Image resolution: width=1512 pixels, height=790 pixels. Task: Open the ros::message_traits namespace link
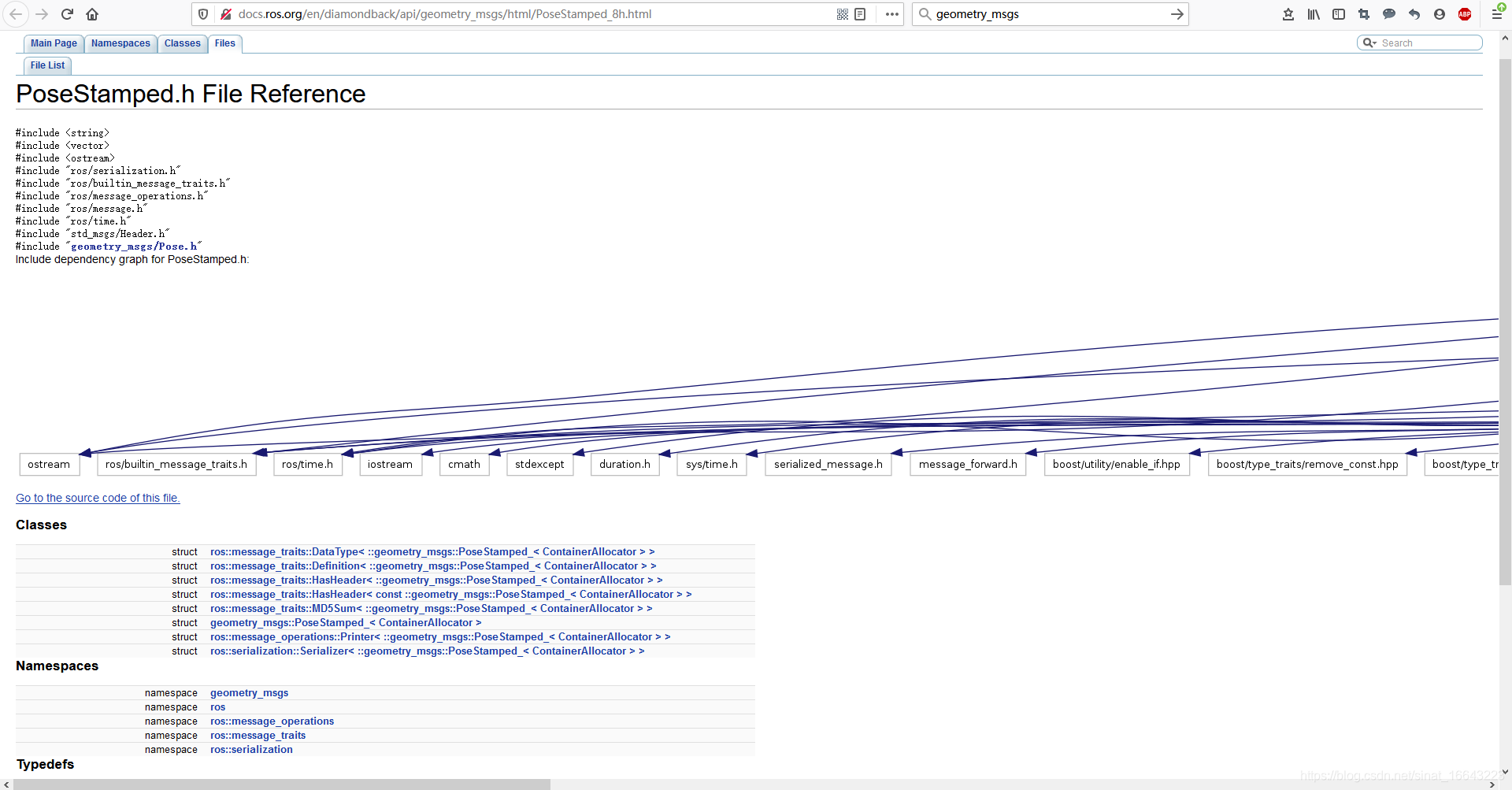258,736
